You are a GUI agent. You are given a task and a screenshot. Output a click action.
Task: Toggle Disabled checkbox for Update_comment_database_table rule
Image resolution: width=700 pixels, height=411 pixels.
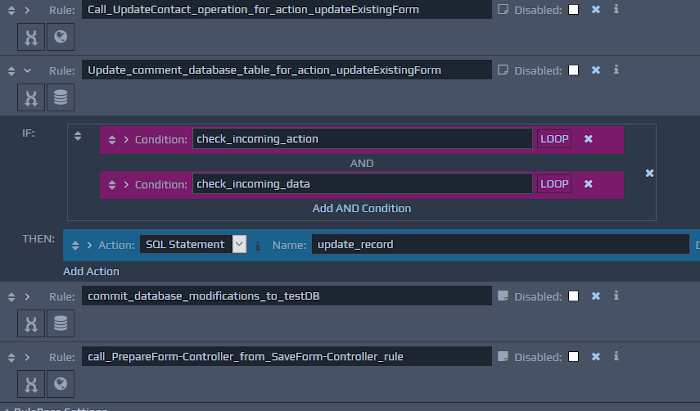coord(574,70)
